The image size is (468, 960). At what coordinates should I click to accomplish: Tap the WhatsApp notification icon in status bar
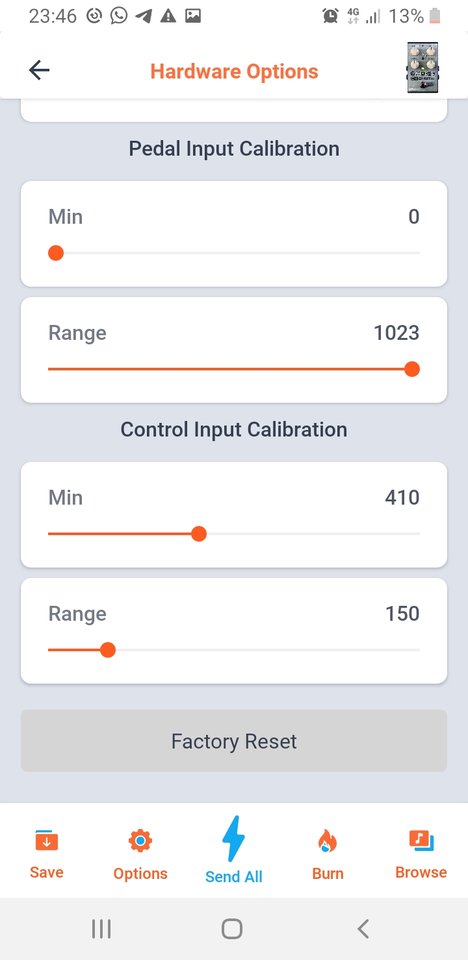point(119,16)
